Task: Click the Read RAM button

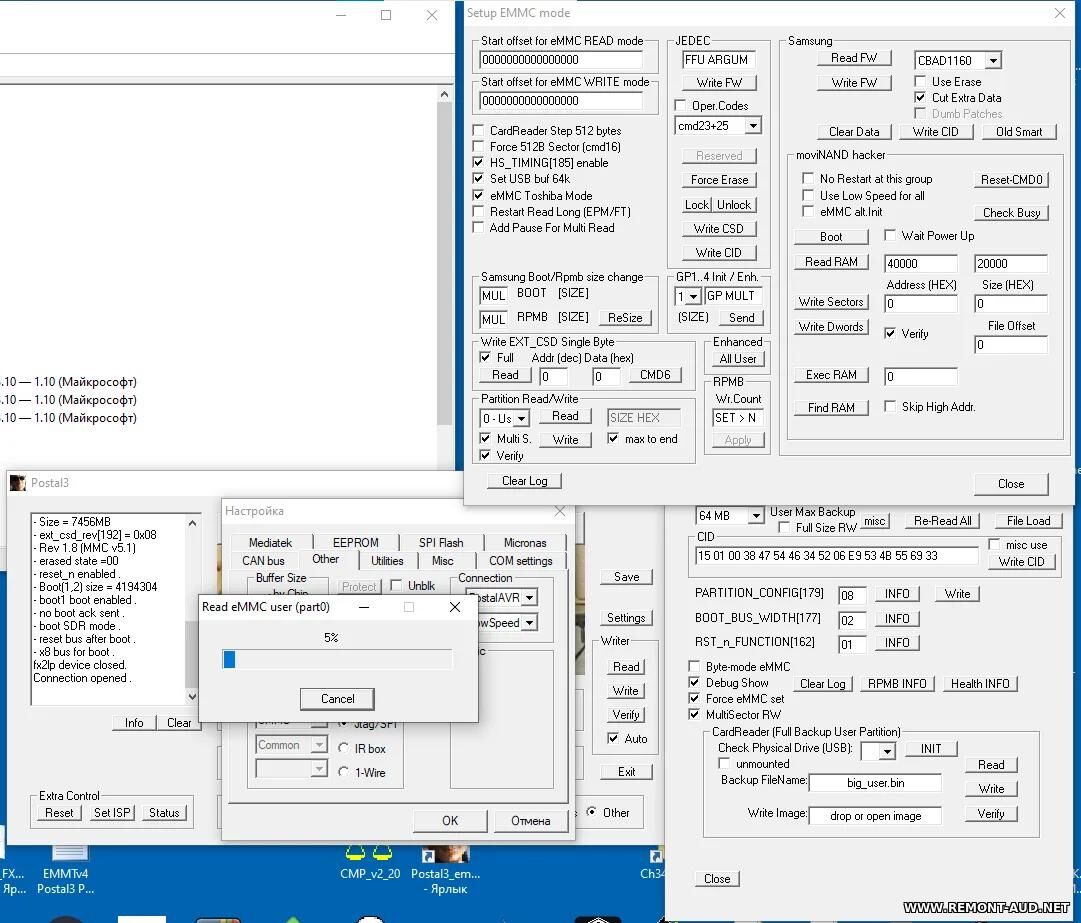Action: coord(831,262)
